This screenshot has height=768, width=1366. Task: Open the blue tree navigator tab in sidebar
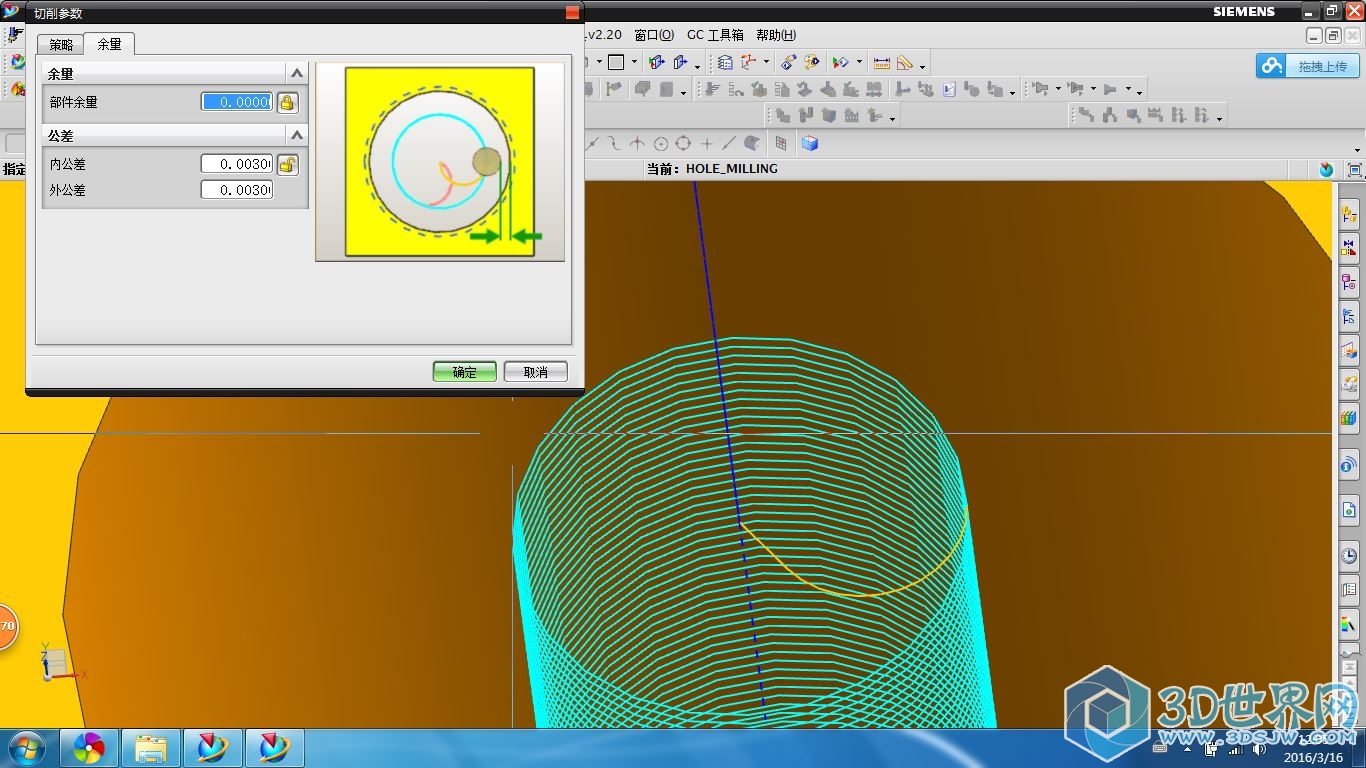[1349, 317]
